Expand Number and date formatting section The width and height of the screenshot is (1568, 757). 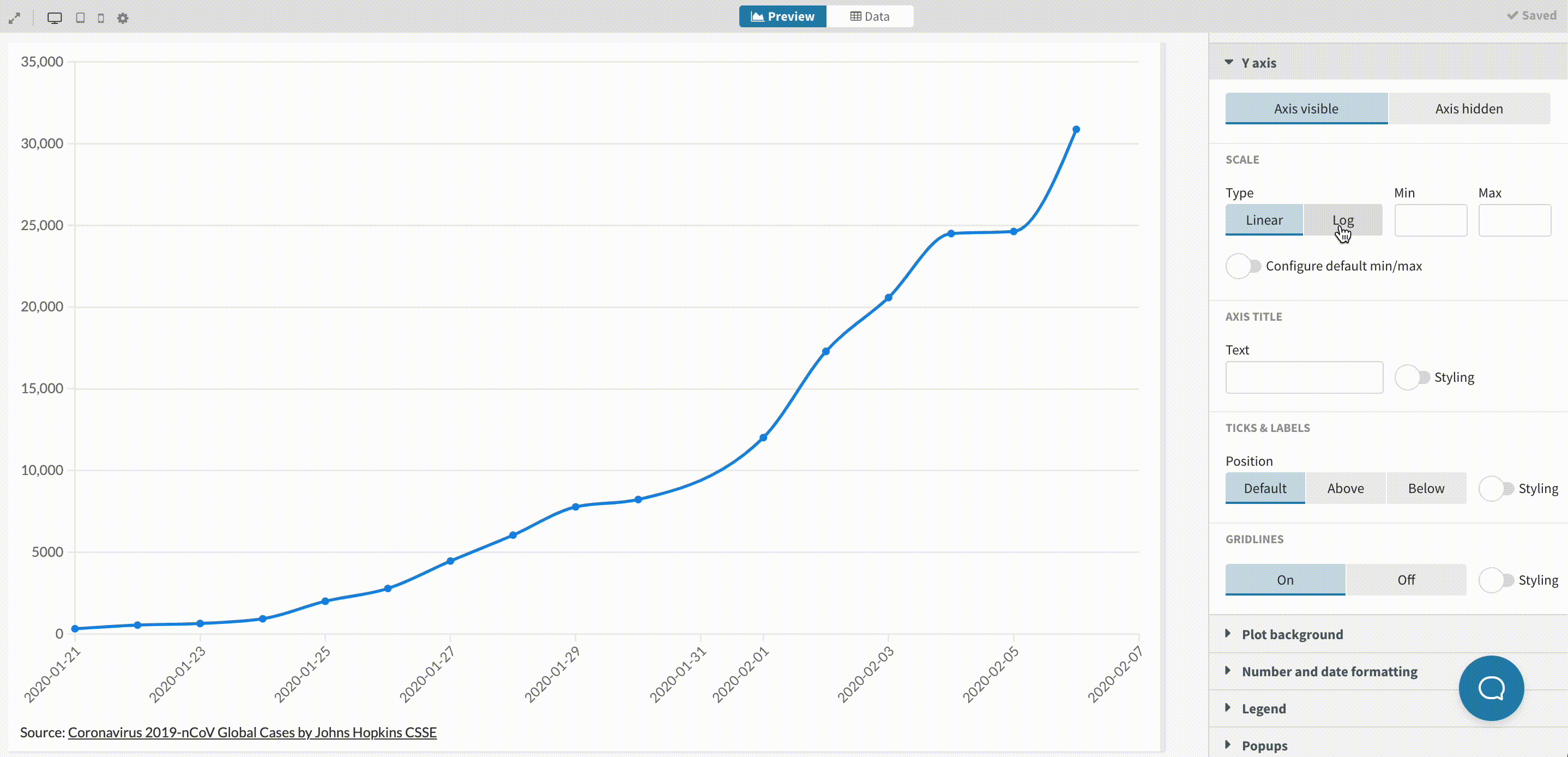click(1329, 672)
